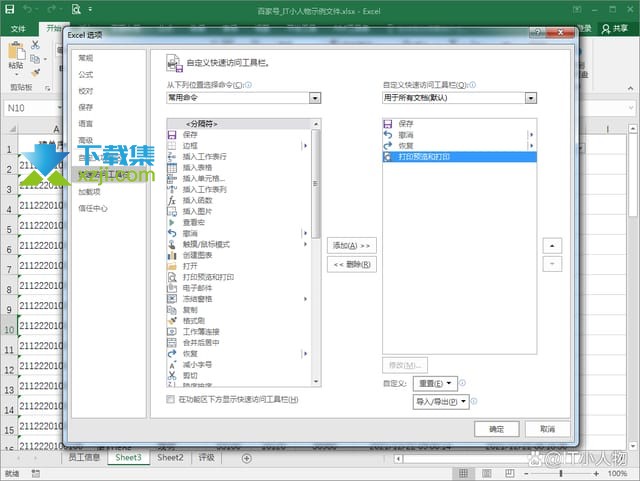Add a new sheet with the plus button
This screenshot has height=481, width=640.
coord(247,459)
